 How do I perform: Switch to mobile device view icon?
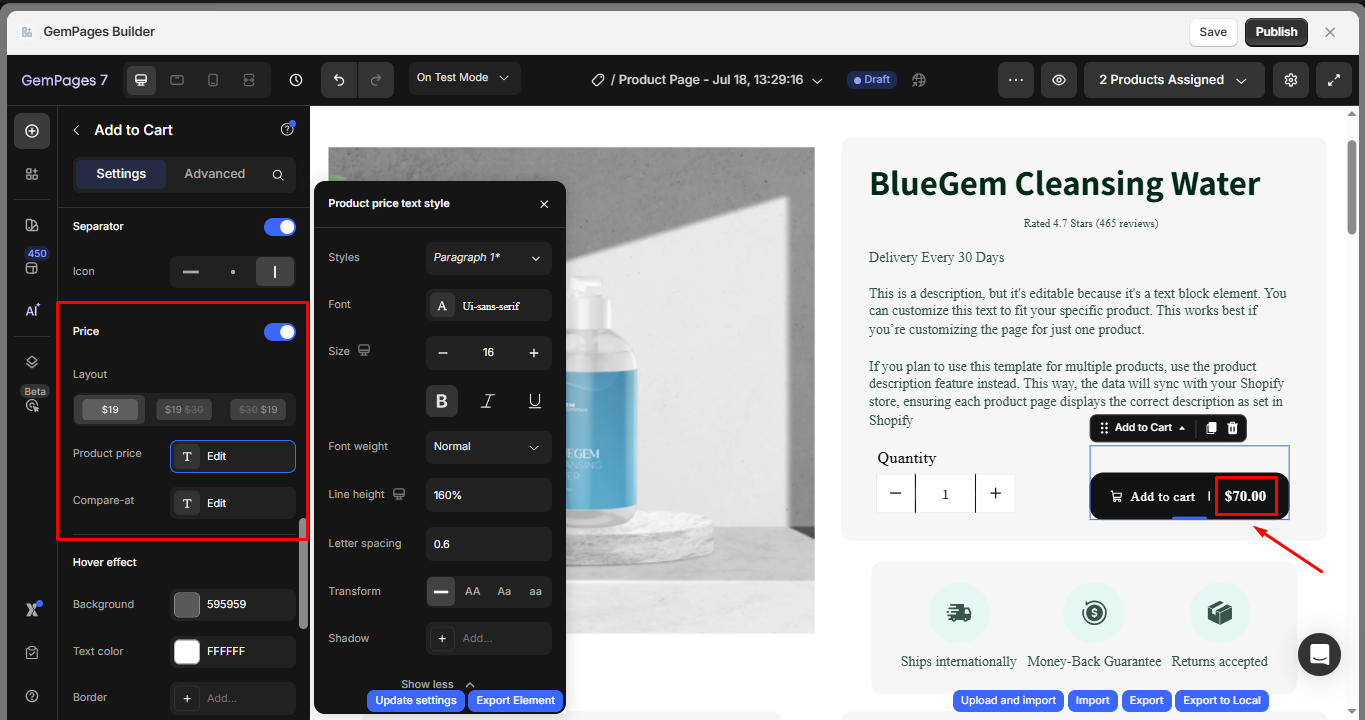(213, 80)
